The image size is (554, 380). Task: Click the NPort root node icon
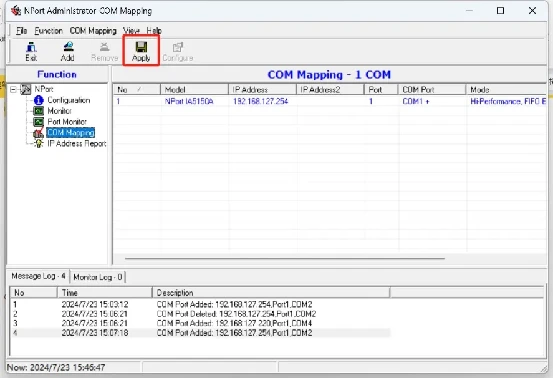click(x=25, y=89)
